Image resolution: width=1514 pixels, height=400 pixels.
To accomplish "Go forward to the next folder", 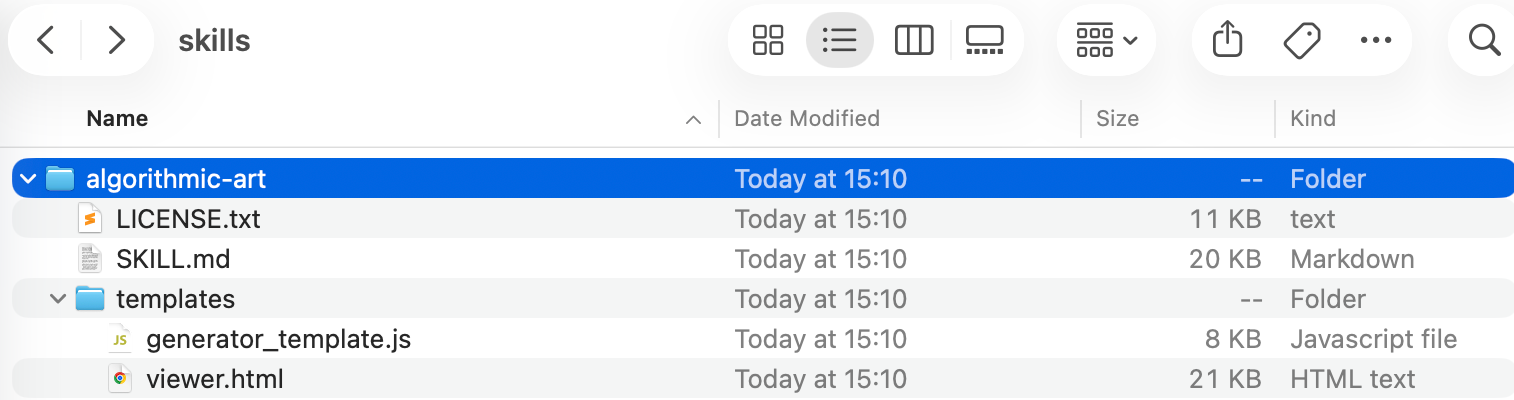I will click(117, 40).
